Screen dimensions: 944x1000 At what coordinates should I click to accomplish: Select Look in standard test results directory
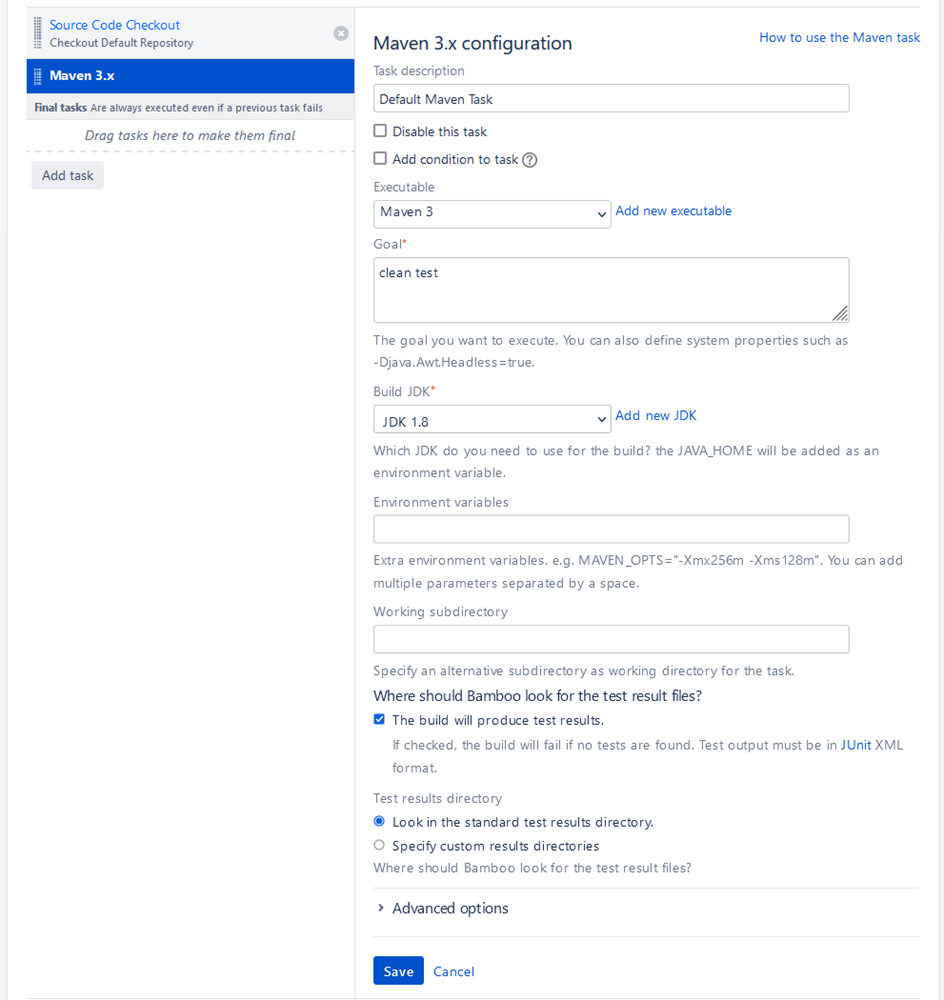[x=379, y=821]
